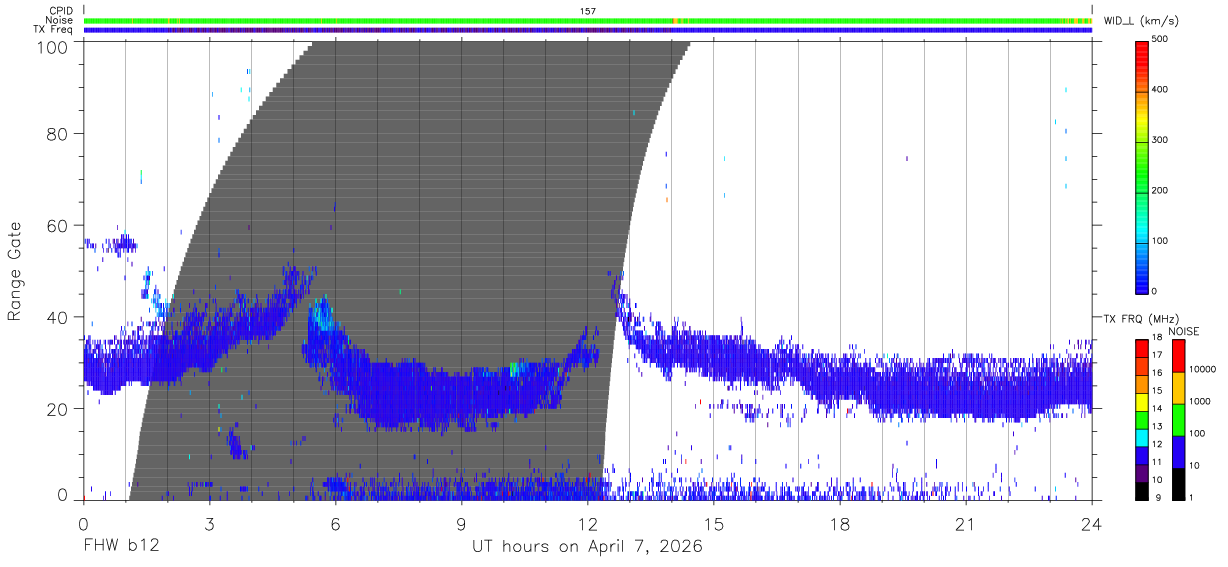
Task: Click the blue TX Freq status strip
Action: 588,30
